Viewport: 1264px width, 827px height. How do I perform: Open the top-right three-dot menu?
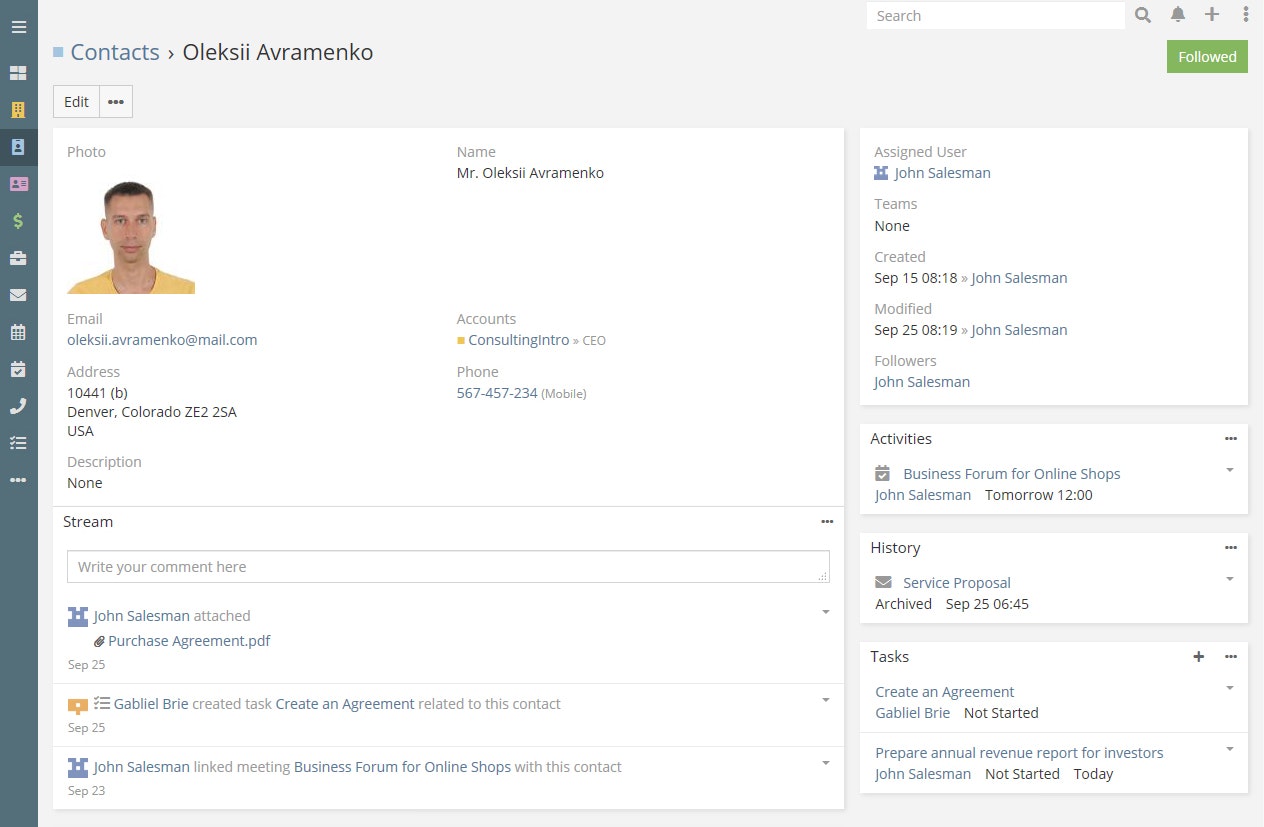point(1245,15)
